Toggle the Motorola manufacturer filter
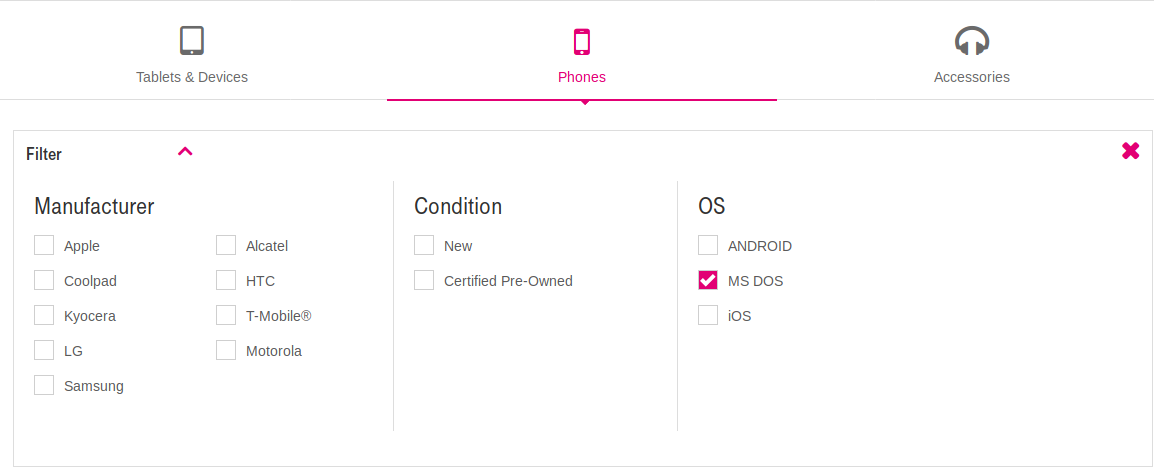Screen dimensions: 1154x470 pyautogui.click(x=226, y=350)
